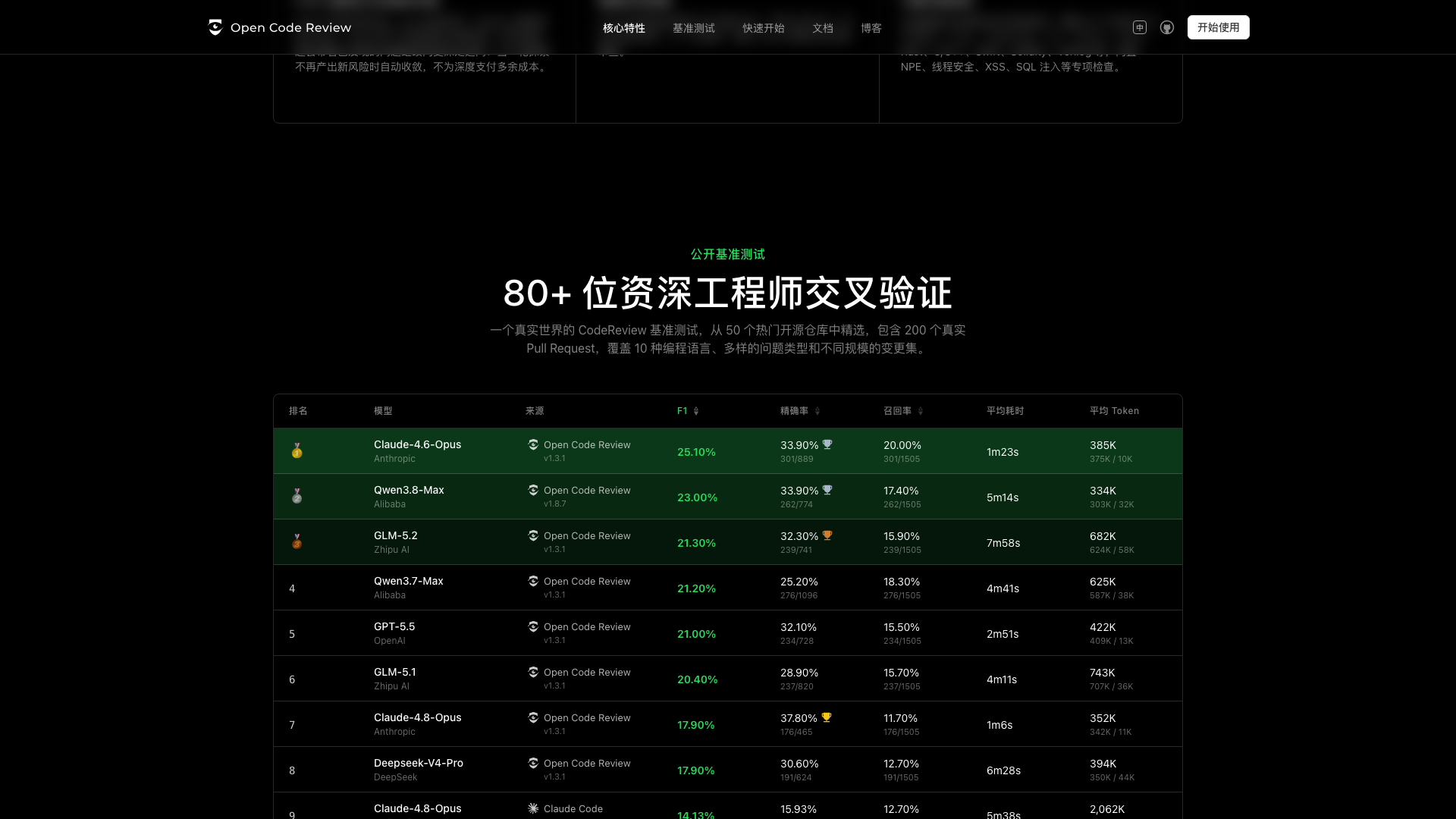Select the GLM-5.1 model name
This screenshot has width=1456, height=819.
[395, 672]
